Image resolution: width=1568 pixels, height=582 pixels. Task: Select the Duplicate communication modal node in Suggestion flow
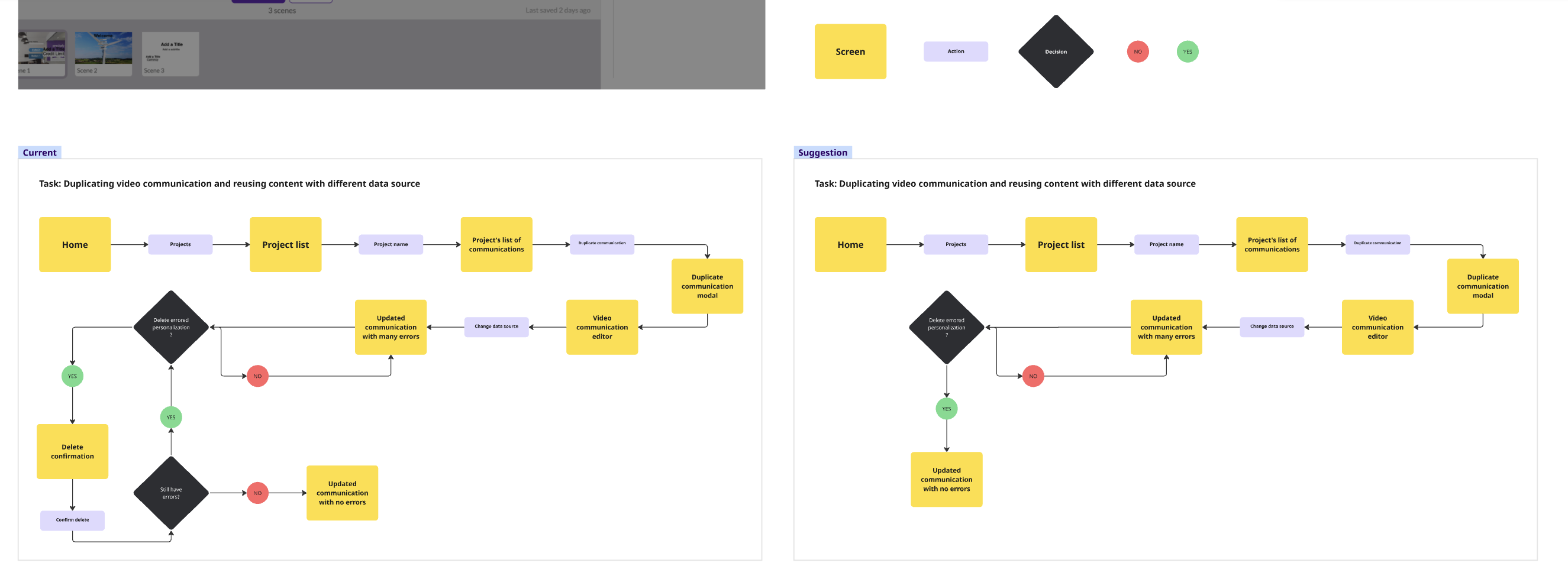pyautogui.click(x=1483, y=286)
